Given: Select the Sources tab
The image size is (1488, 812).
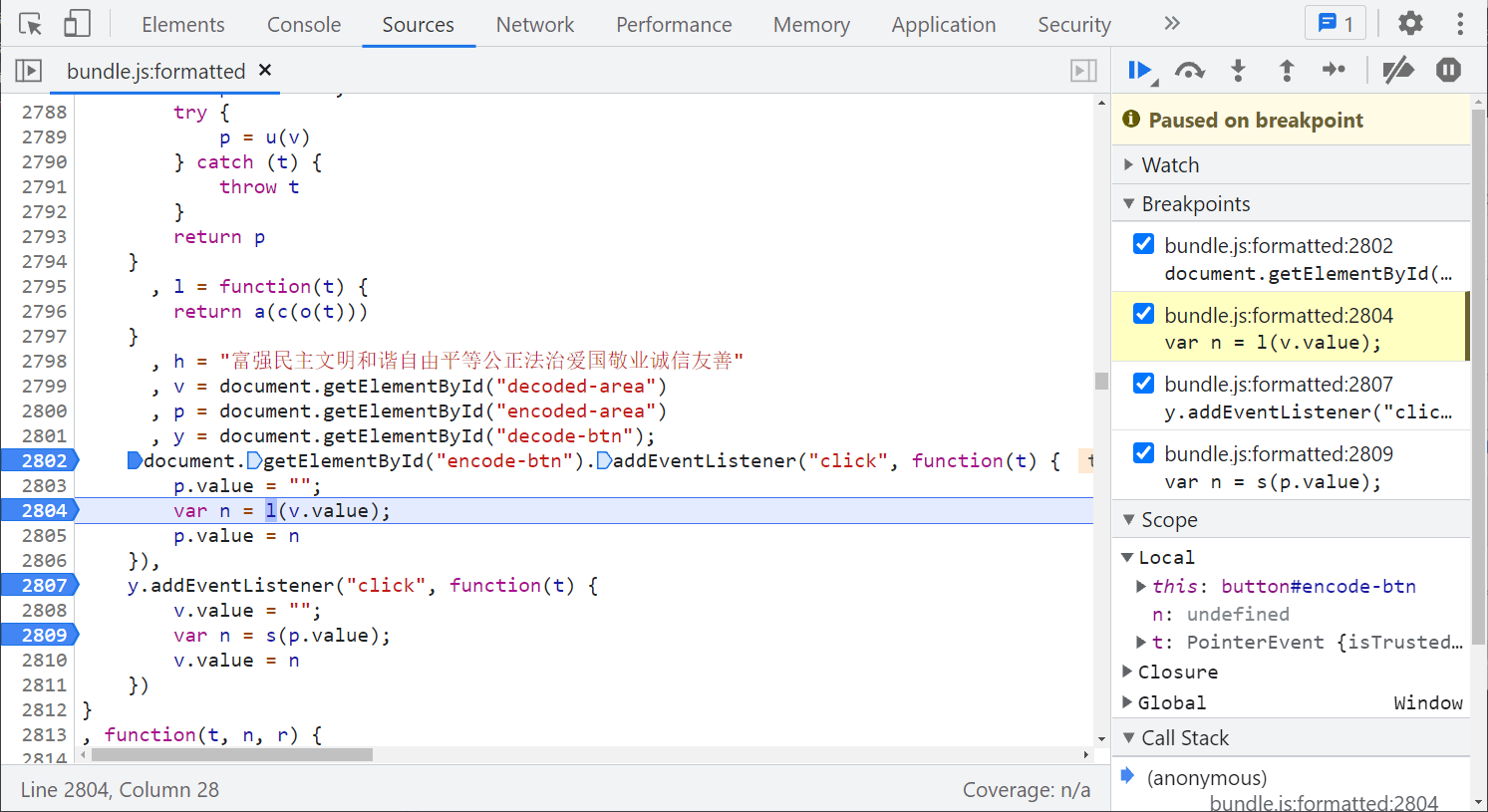Looking at the screenshot, I should point(418,24).
